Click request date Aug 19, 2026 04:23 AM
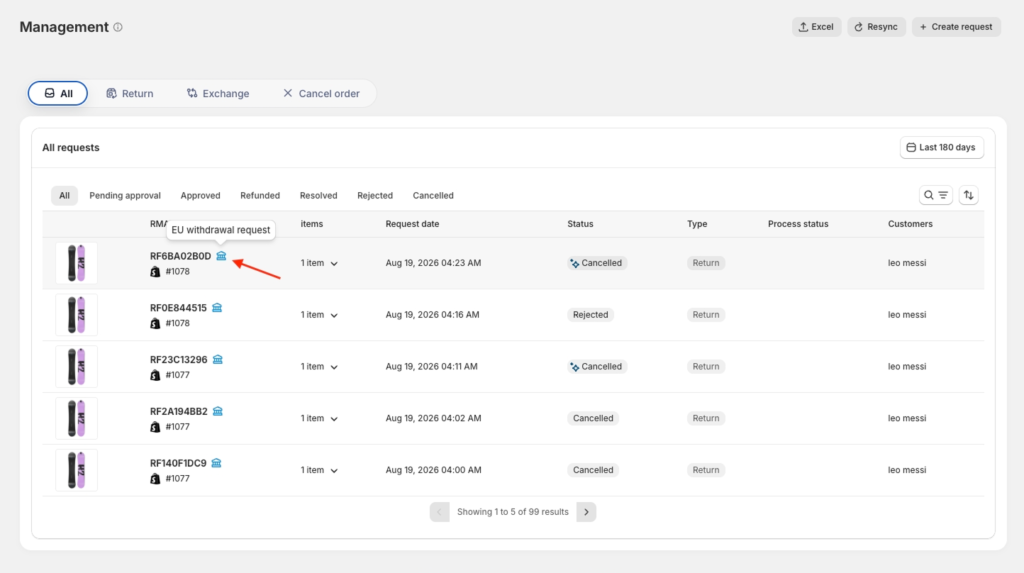1024x573 pixels. [433, 263]
